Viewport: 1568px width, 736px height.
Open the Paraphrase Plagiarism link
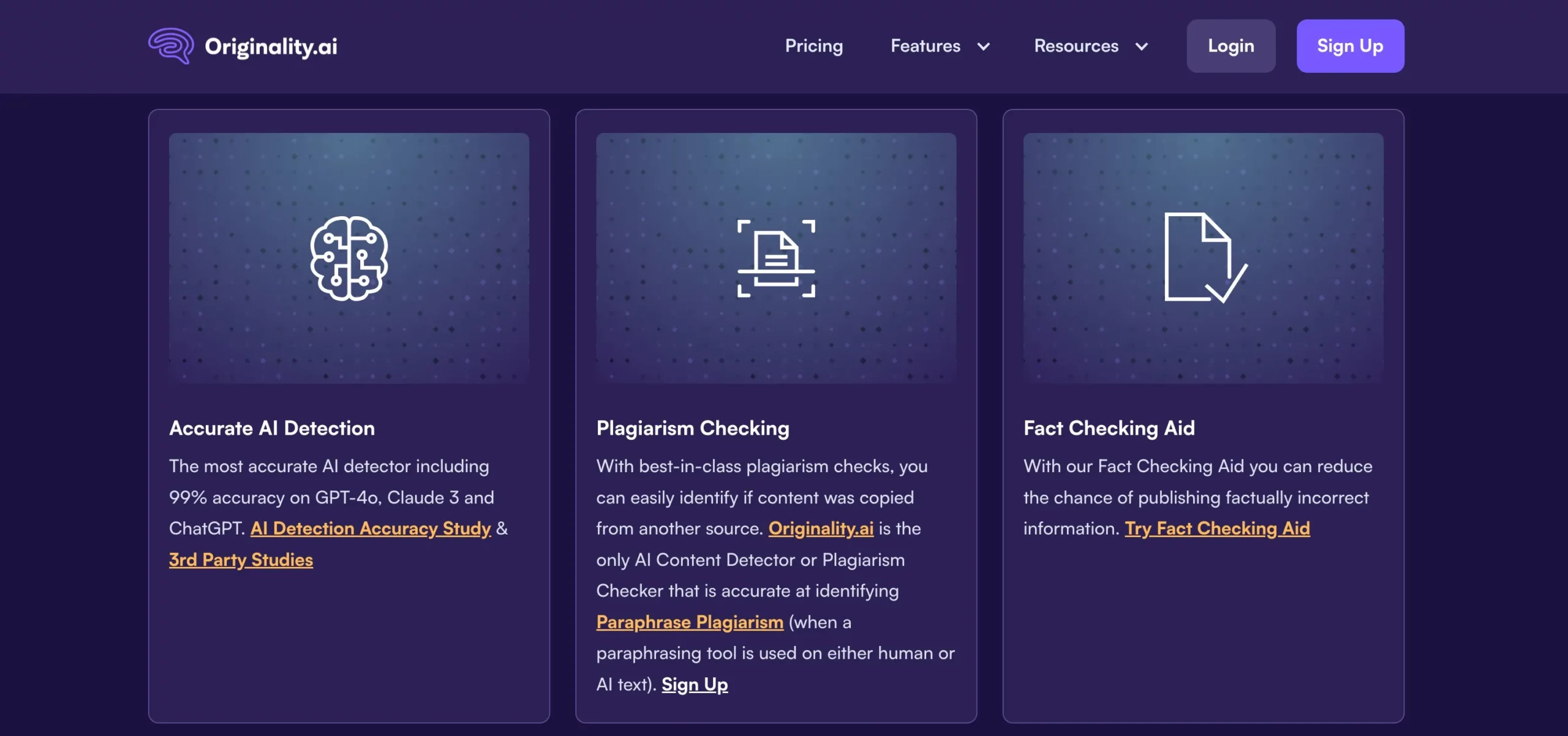click(x=690, y=622)
